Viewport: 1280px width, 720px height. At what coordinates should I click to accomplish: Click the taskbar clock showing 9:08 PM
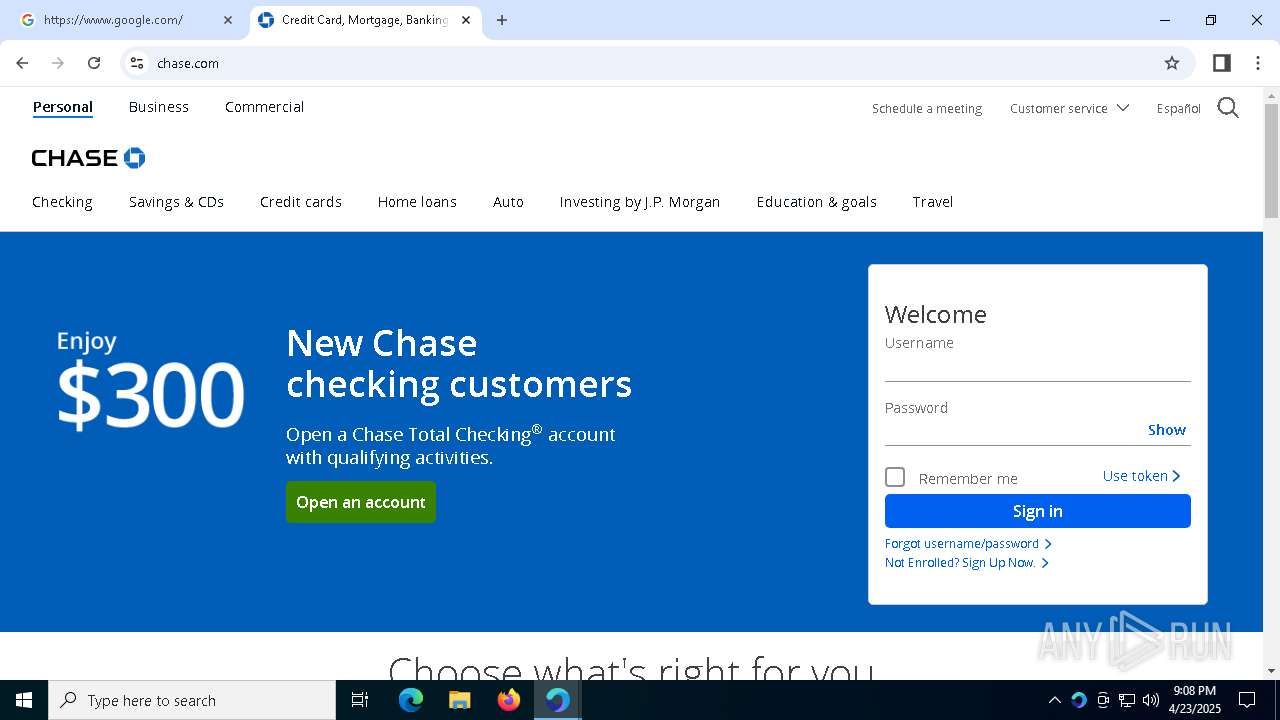(x=1195, y=700)
